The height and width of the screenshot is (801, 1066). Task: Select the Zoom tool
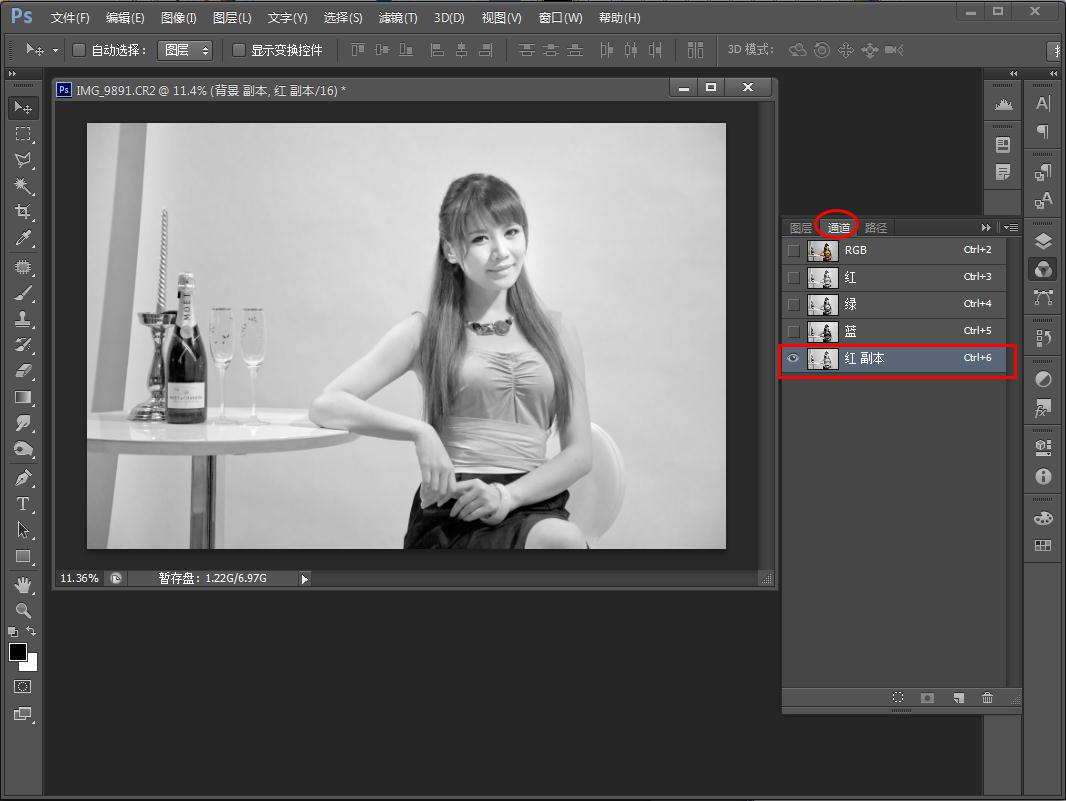23,610
